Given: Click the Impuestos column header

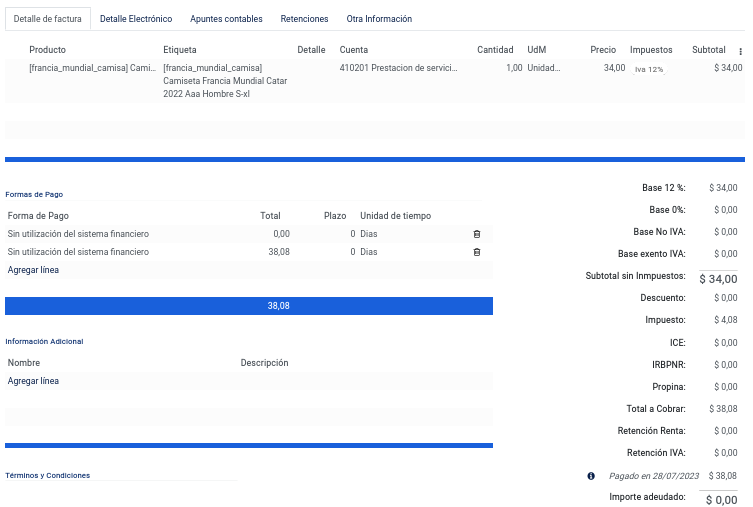Looking at the screenshot, I should [651, 49].
